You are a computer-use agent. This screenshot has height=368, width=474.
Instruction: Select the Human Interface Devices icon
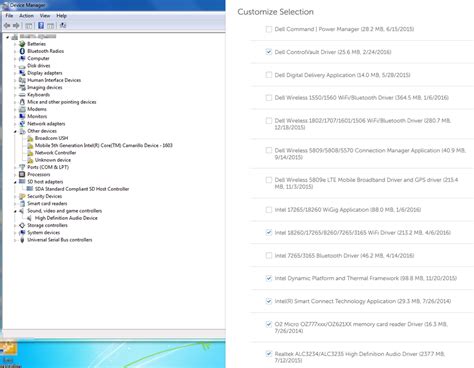[x=22, y=80]
